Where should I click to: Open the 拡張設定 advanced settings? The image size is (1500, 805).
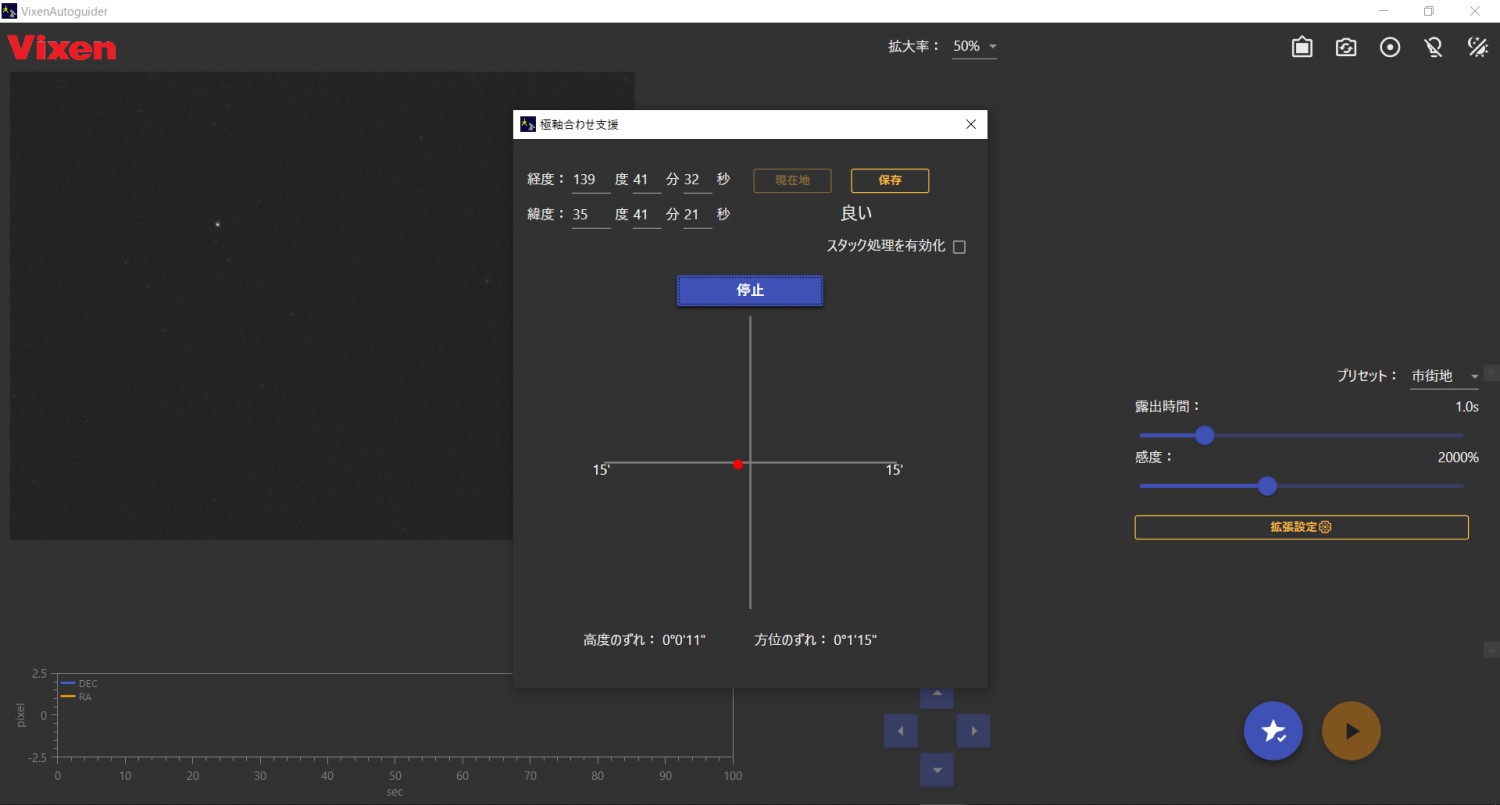click(1300, 527)
